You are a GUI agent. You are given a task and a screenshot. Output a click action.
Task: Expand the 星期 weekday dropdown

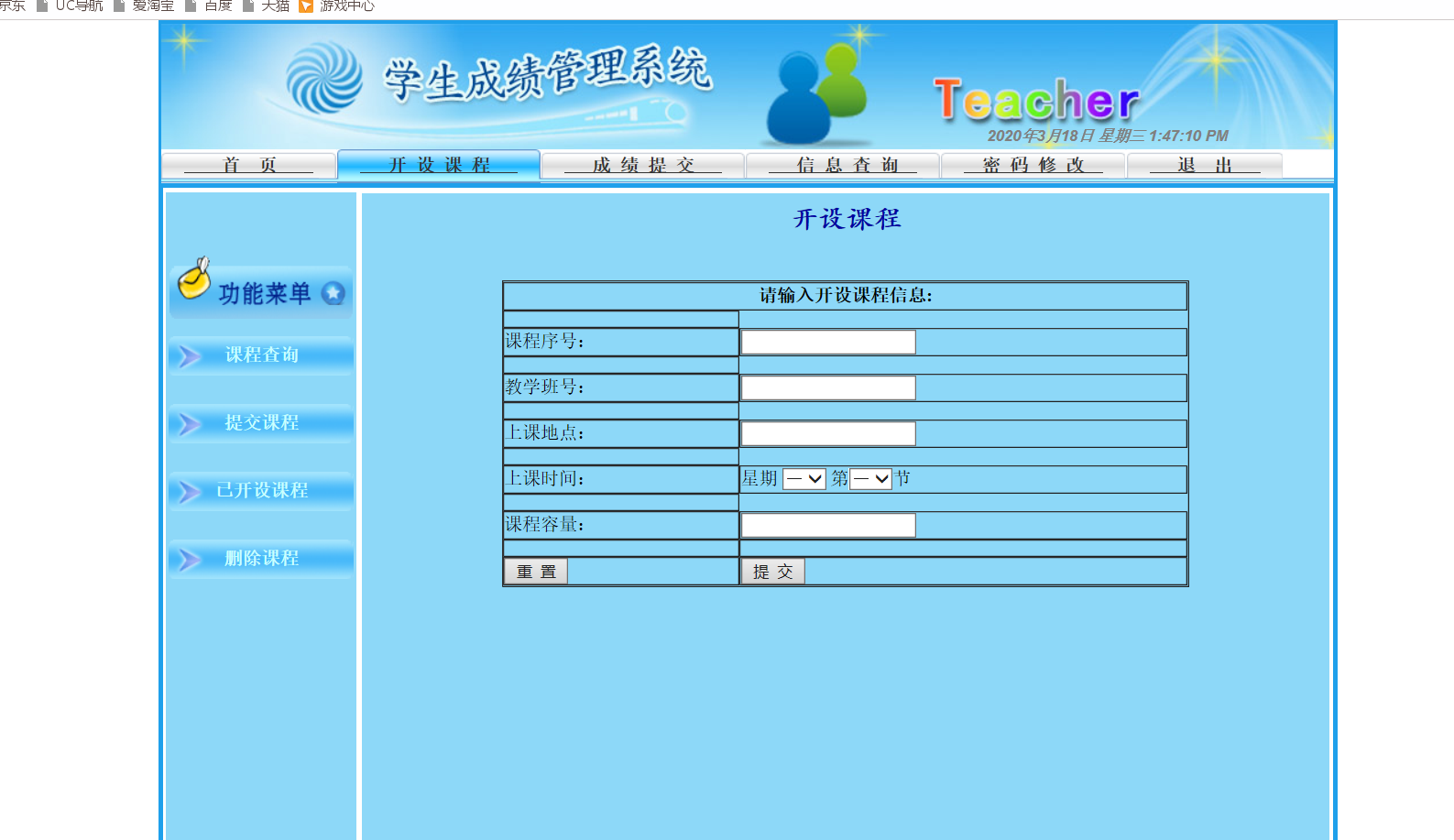coord(804,479)
